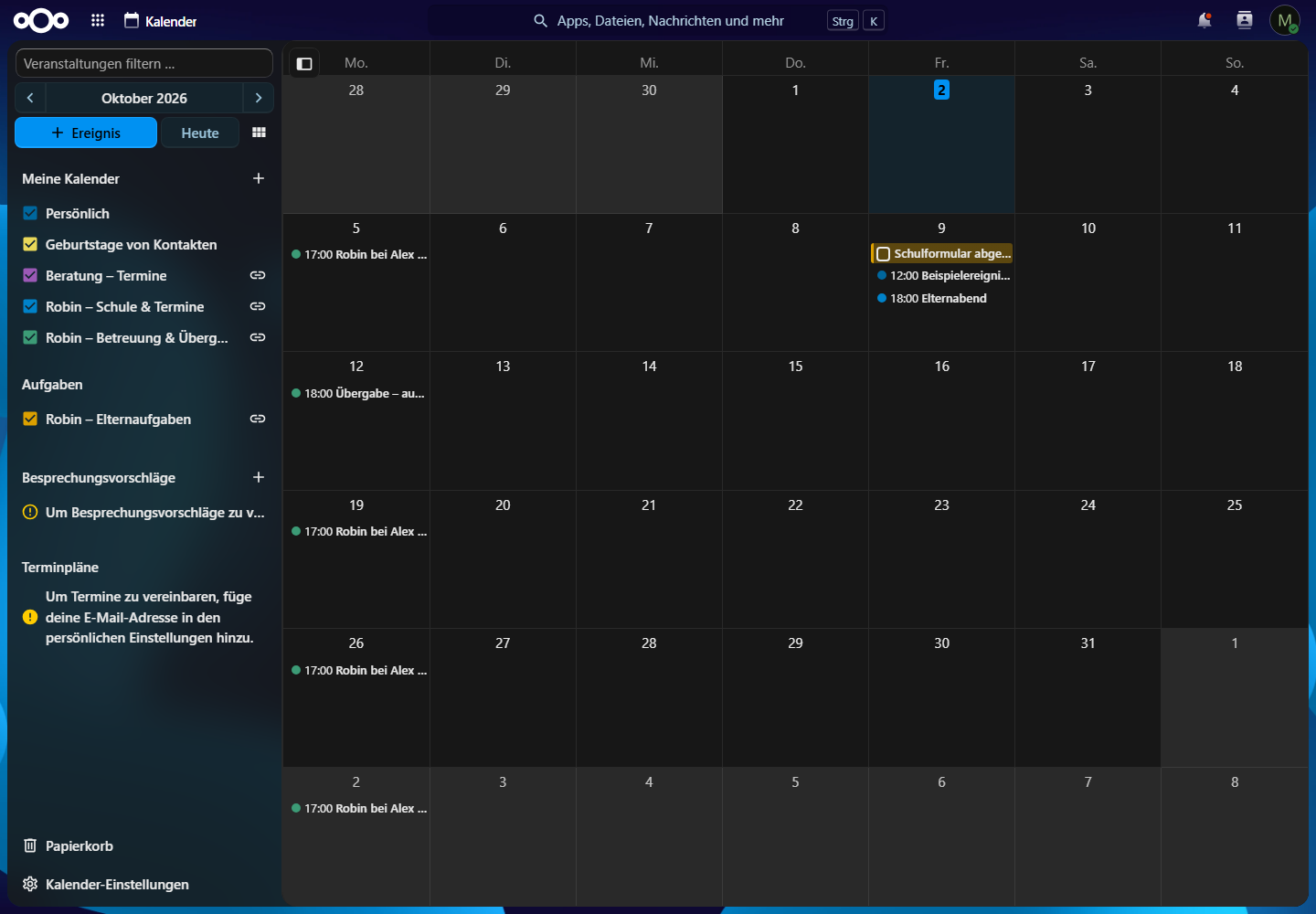Viewport: 1316px width, 914px height.
Task: Open contacts menu icon
Action: point(1245,20)
